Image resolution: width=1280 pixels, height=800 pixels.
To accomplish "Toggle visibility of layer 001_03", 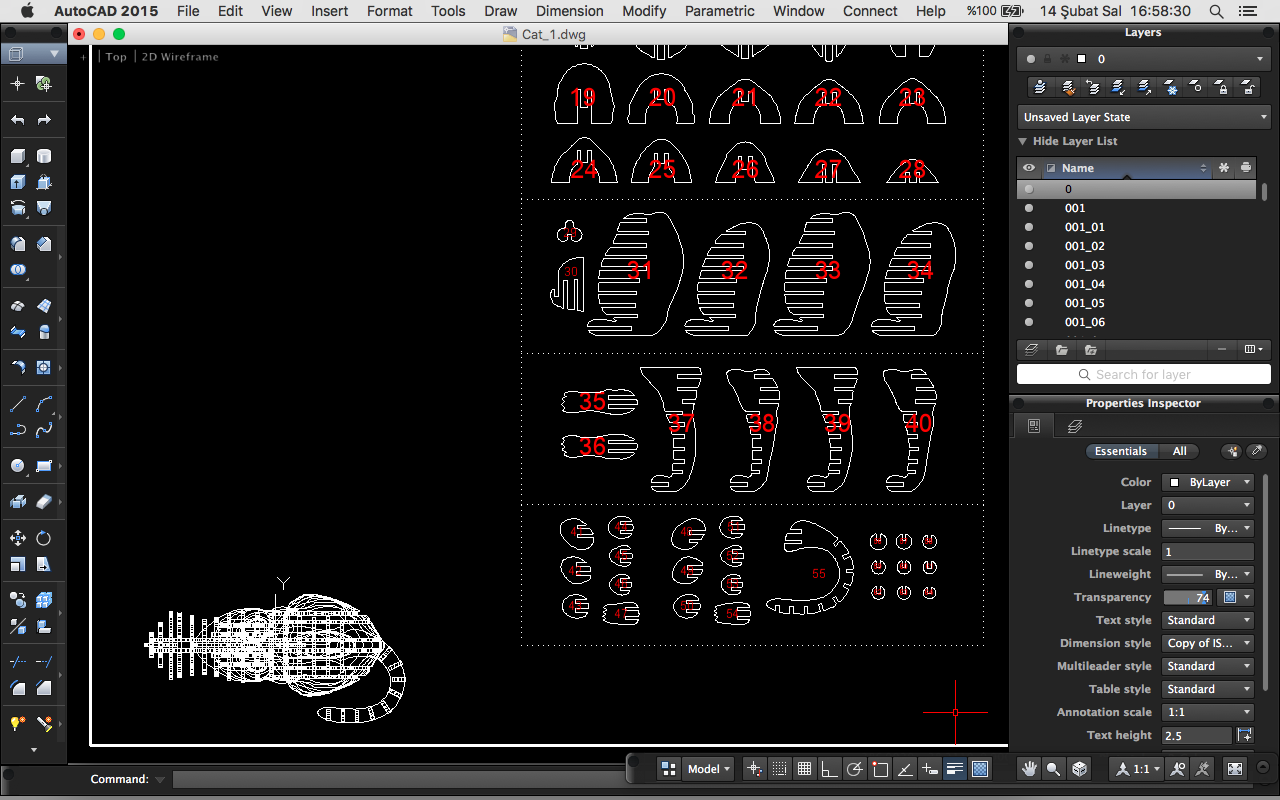I will (1029, 265).
